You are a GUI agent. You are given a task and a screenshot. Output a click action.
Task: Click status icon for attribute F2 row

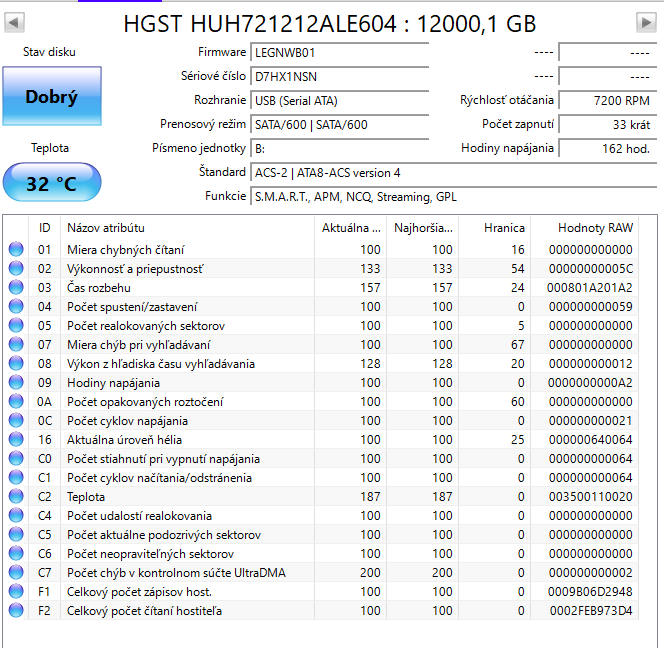point(16,610)
